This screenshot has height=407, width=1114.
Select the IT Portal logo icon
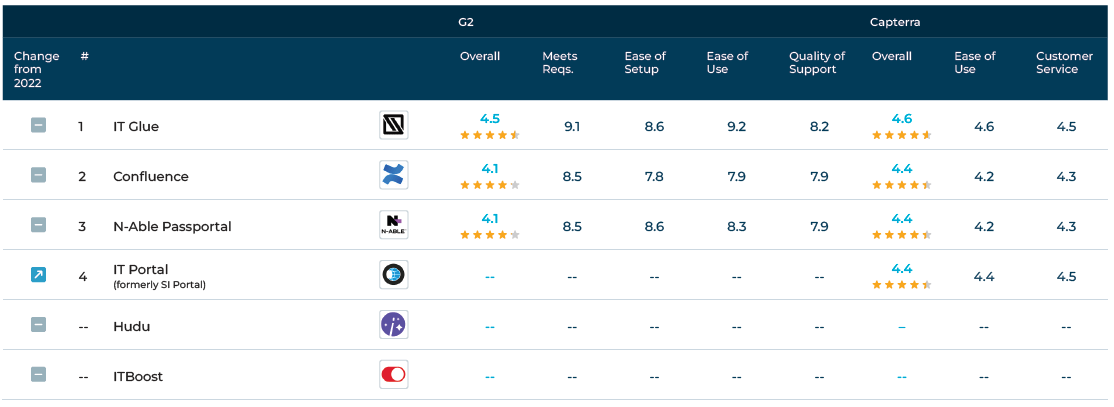[394, 275]
